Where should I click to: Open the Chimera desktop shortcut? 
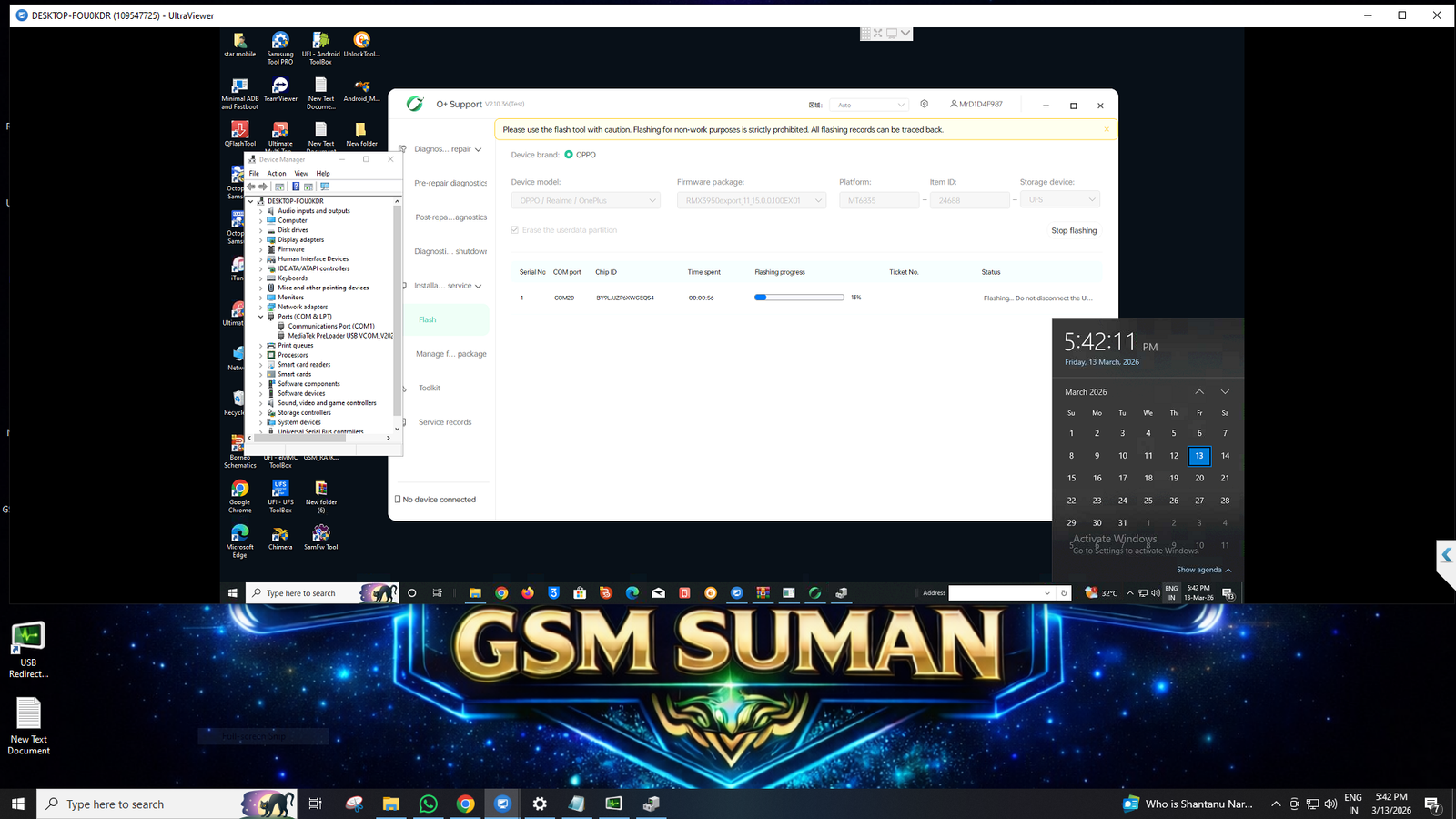point(280,534)
